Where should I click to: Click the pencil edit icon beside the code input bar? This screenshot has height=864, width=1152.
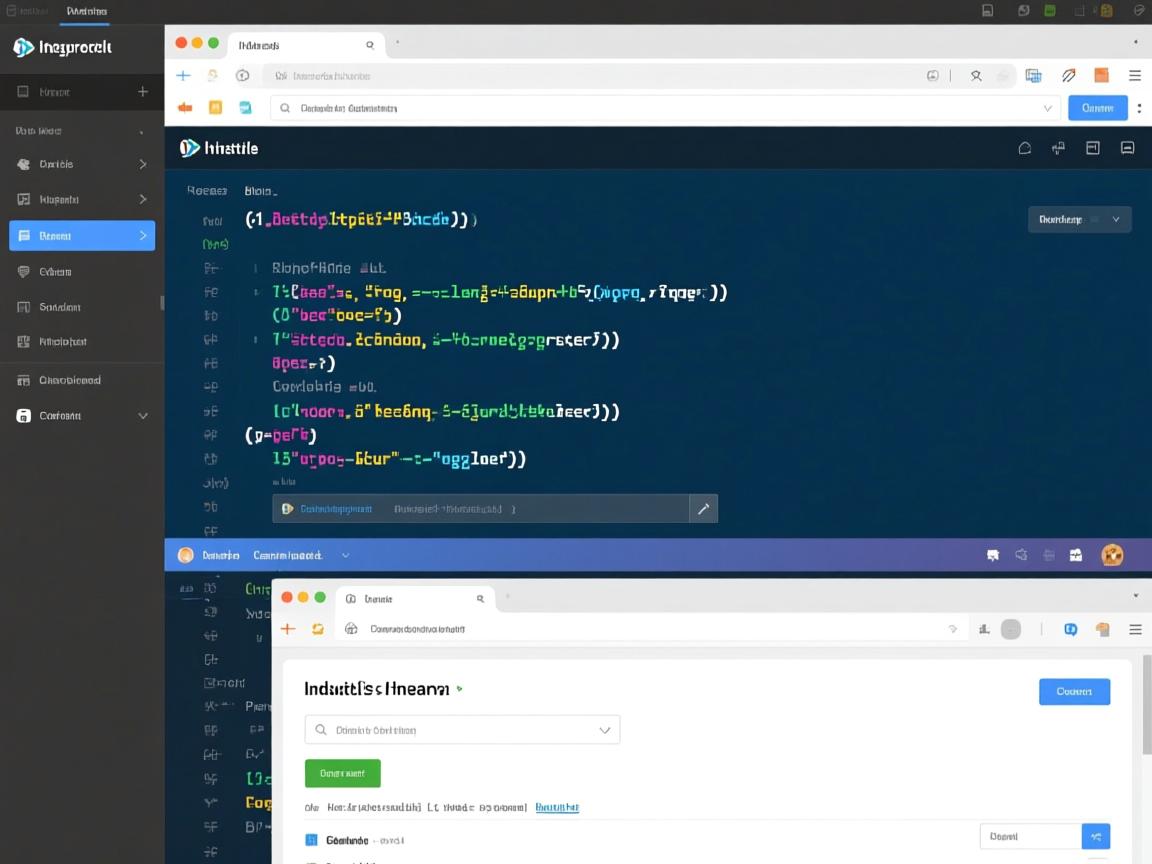click(703, 509)
